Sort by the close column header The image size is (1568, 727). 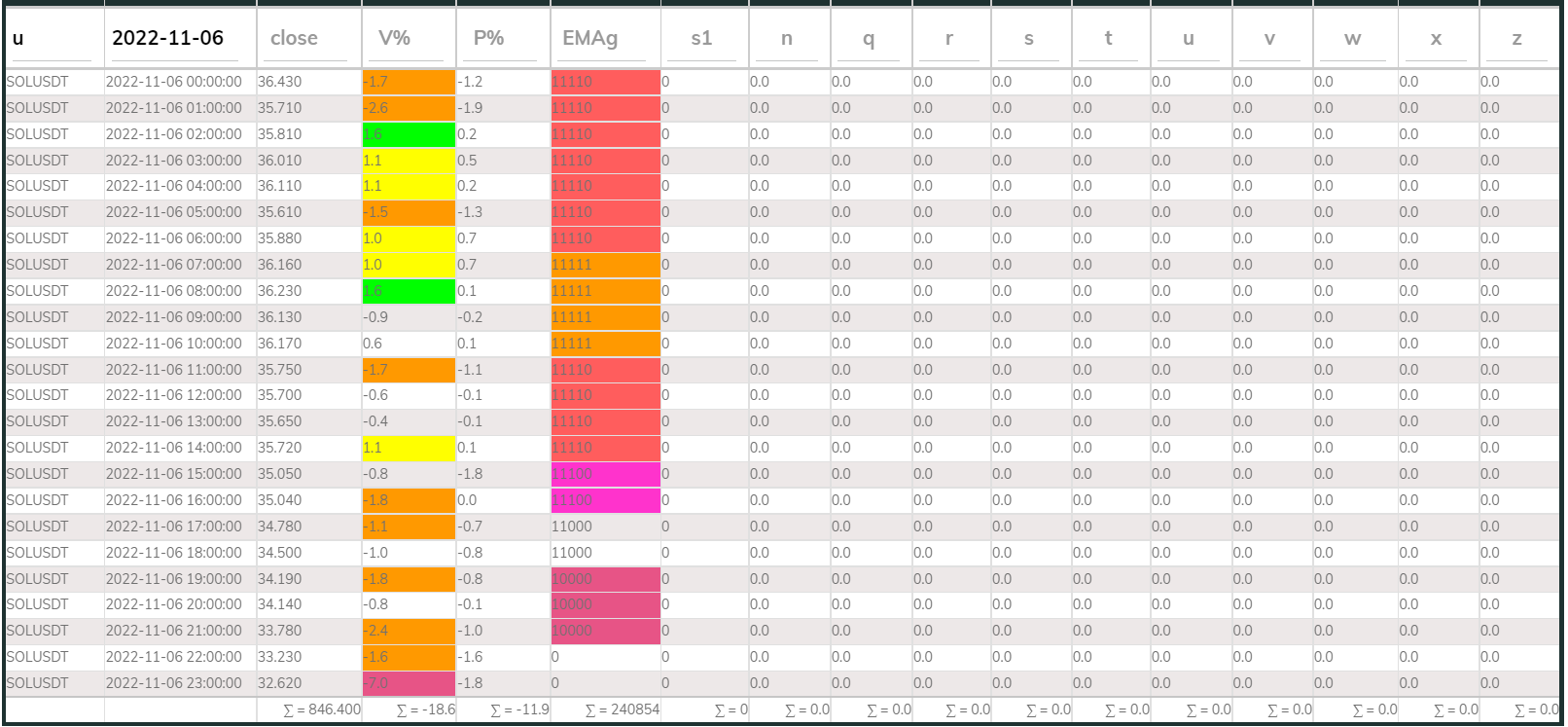point(294,39)
